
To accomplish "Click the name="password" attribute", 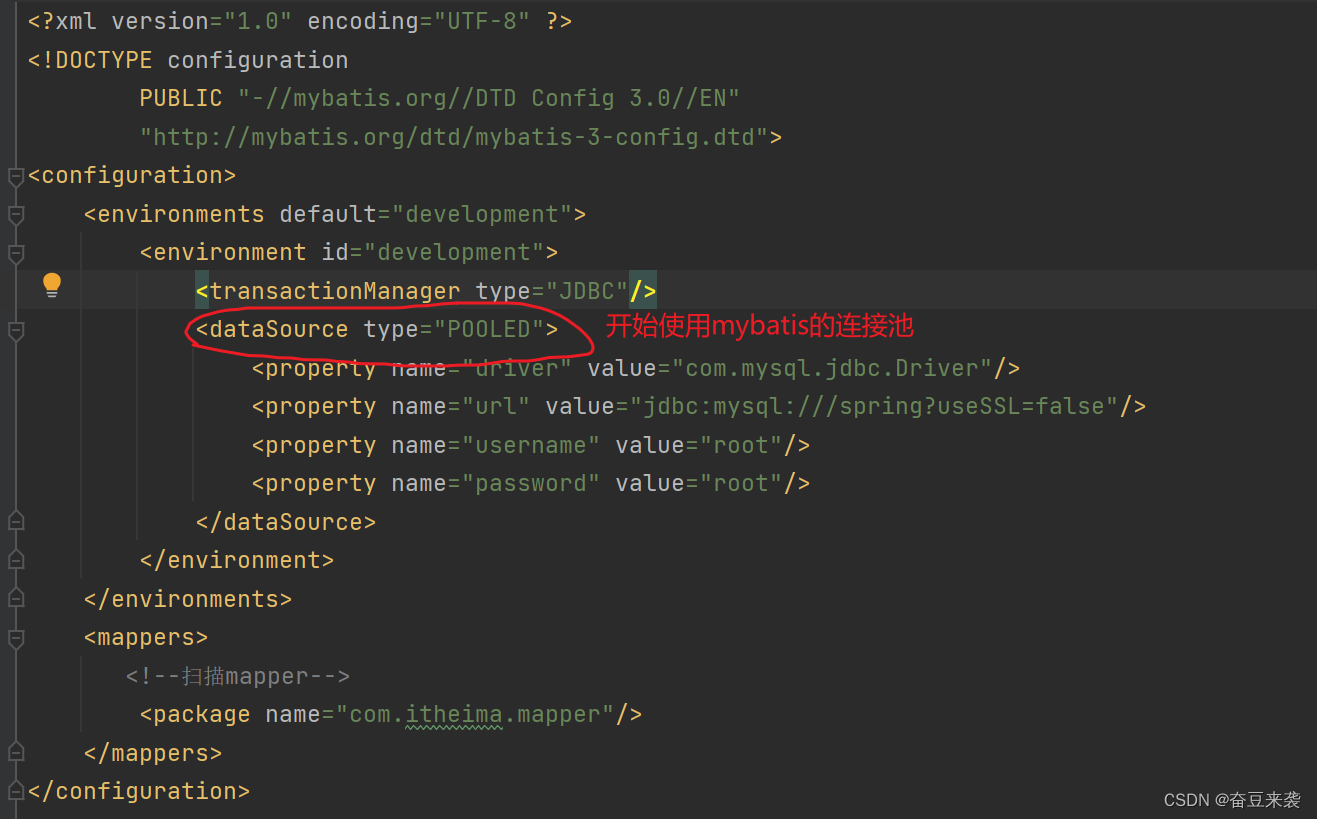I will coord(495,483).
